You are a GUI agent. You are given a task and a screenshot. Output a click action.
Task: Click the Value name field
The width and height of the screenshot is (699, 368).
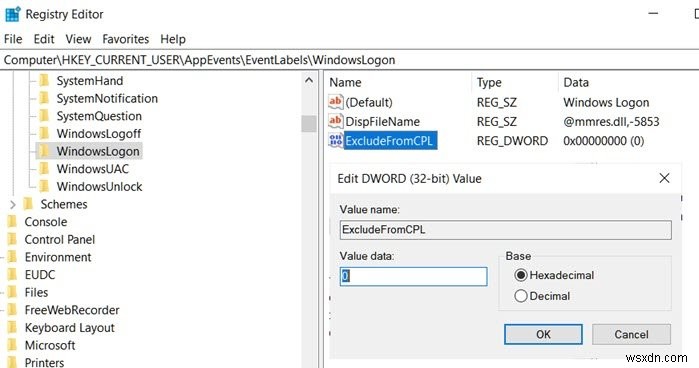tap(506, 230)
